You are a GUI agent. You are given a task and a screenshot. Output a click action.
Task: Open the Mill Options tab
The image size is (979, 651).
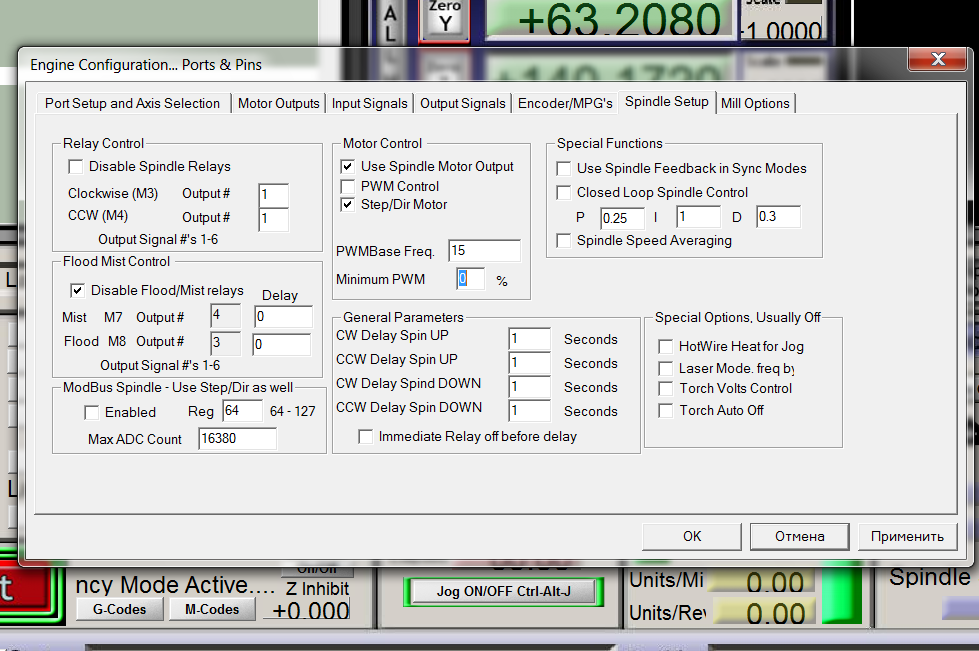click(755, 104)
